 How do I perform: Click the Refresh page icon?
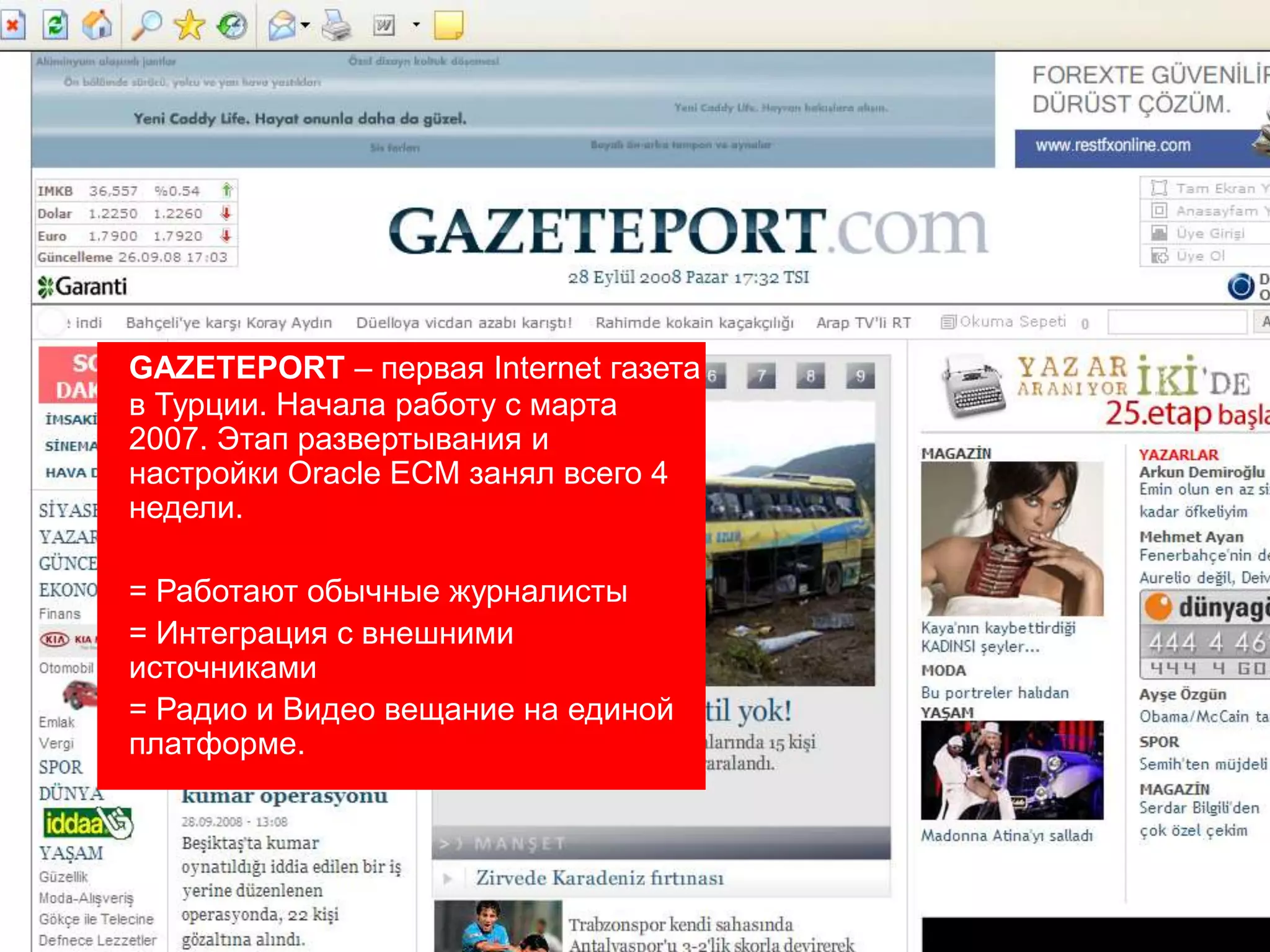tap(55, 25)
